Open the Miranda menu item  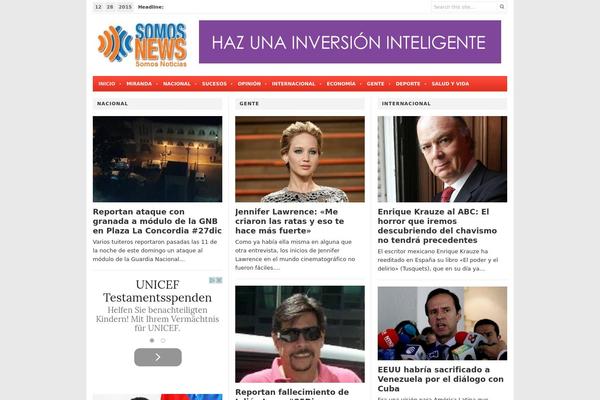[139, 83]
